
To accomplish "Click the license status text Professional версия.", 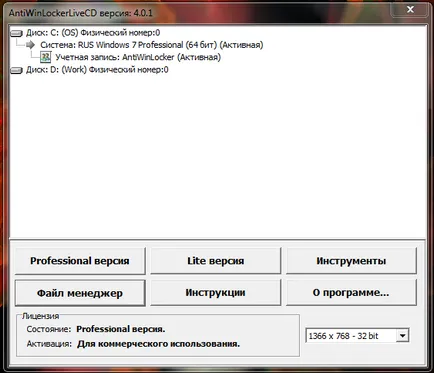I will [x=121, y=329].
